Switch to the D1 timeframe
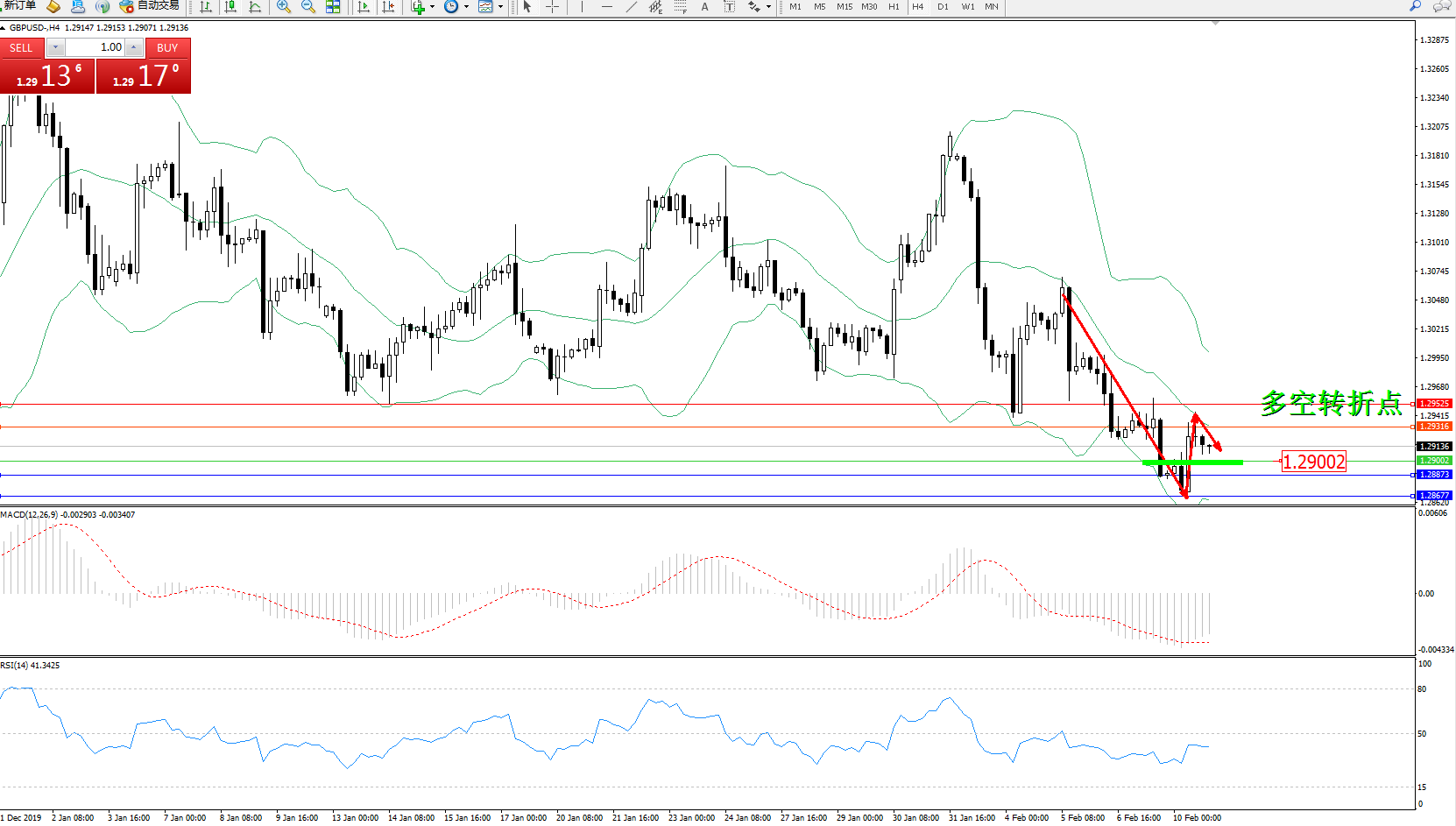 click(x=943, y=7)
